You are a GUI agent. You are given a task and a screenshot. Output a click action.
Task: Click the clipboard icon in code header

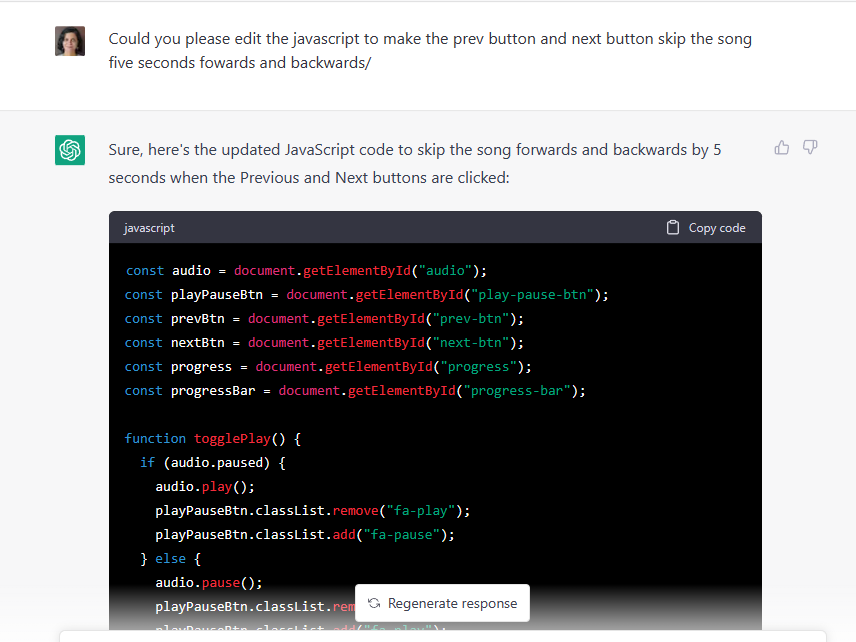(x=673, y=227)
